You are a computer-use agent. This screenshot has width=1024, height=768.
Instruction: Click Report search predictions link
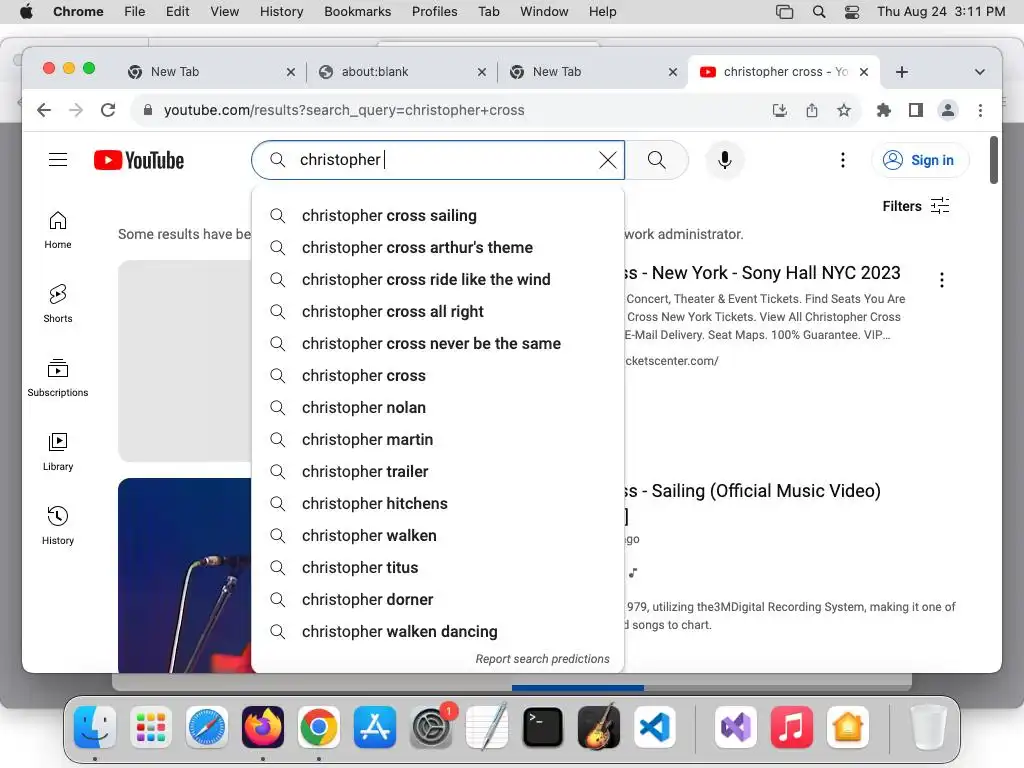(x=542, y=659)
